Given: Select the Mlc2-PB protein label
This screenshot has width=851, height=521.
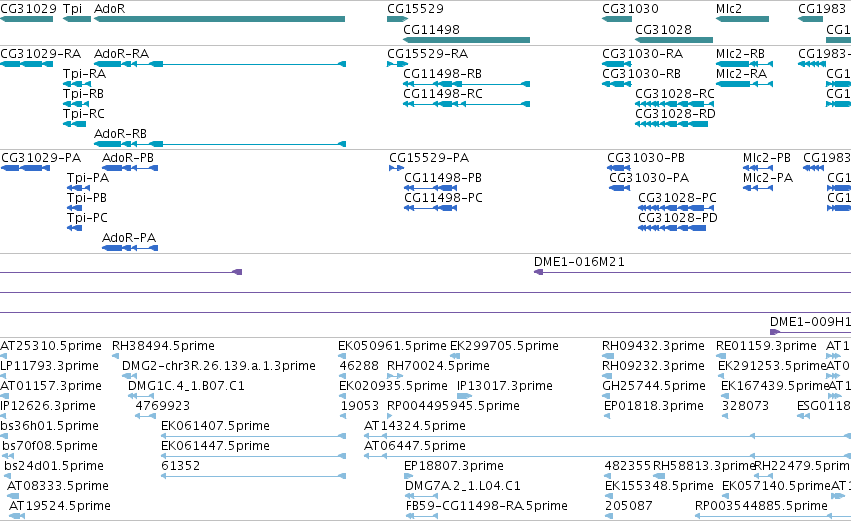Looking at the screenshot, I should [767, 158].
